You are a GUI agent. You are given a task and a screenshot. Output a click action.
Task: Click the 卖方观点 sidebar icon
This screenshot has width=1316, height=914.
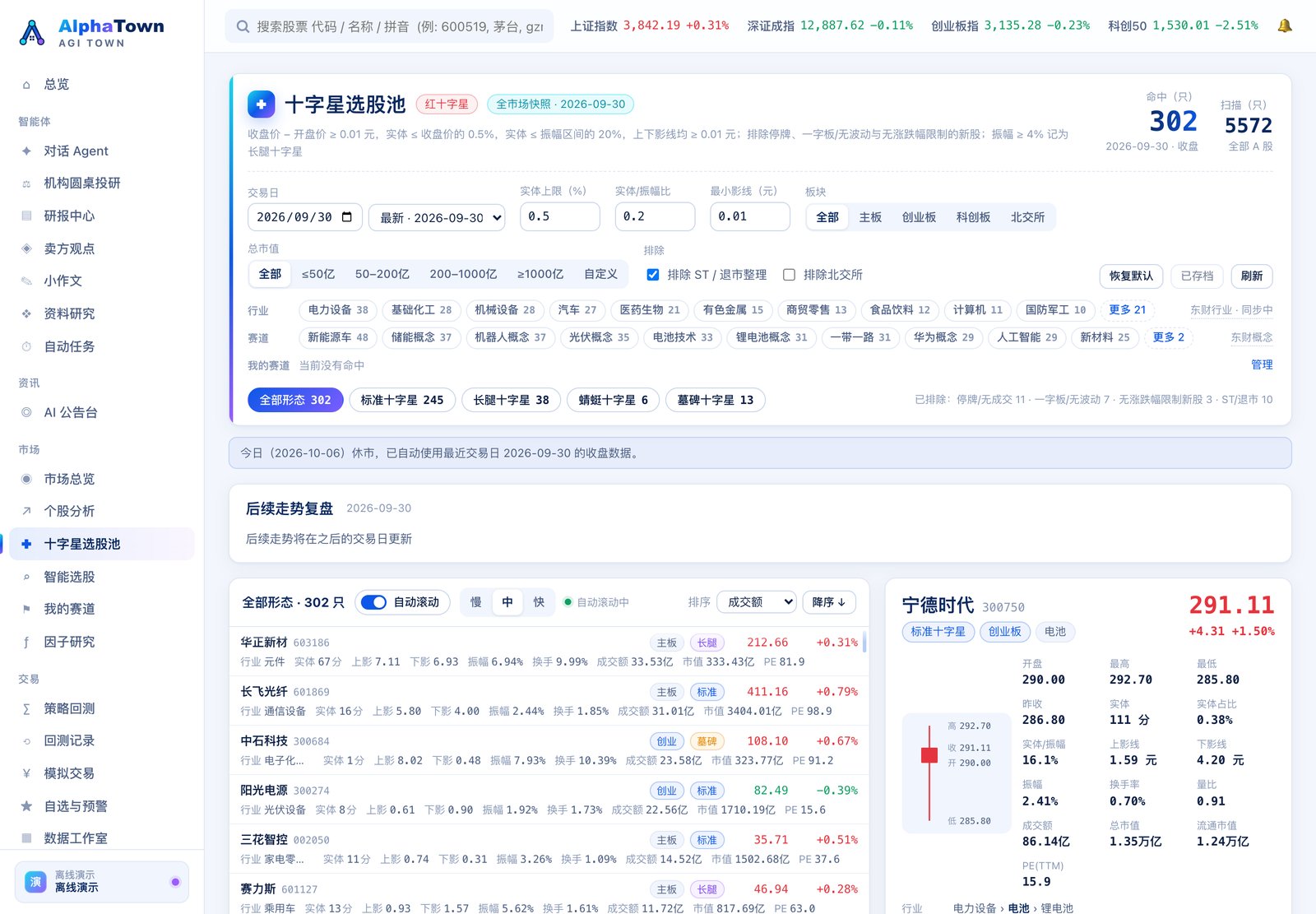[x=26, y=248]
